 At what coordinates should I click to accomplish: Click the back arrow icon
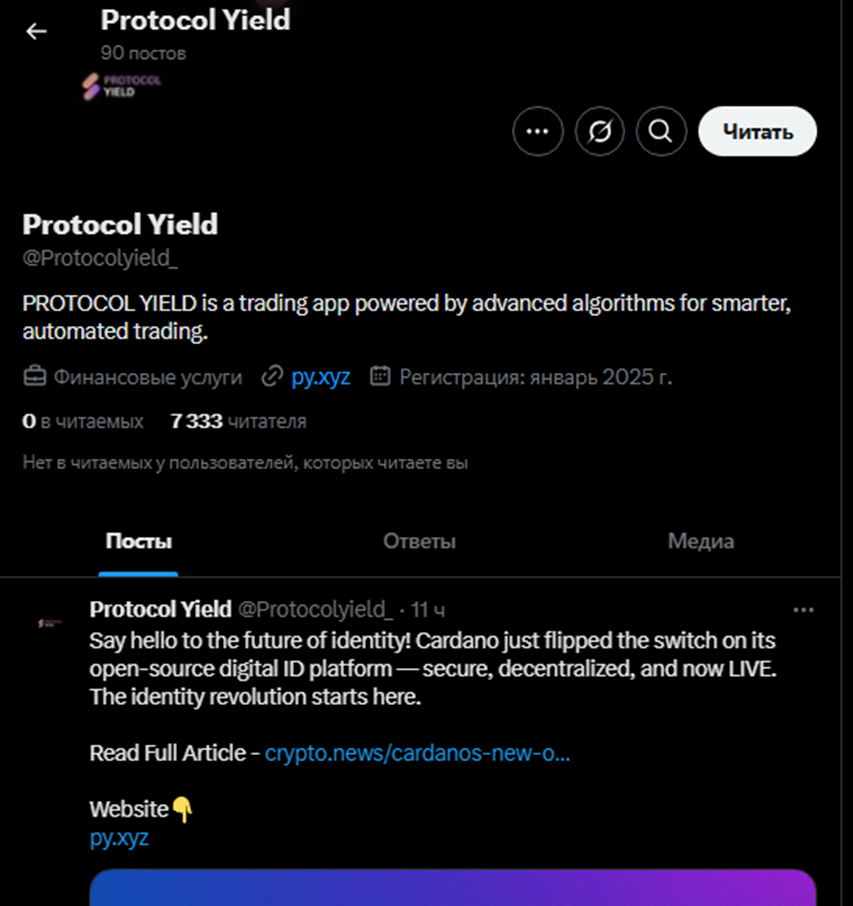pos(37,32)
